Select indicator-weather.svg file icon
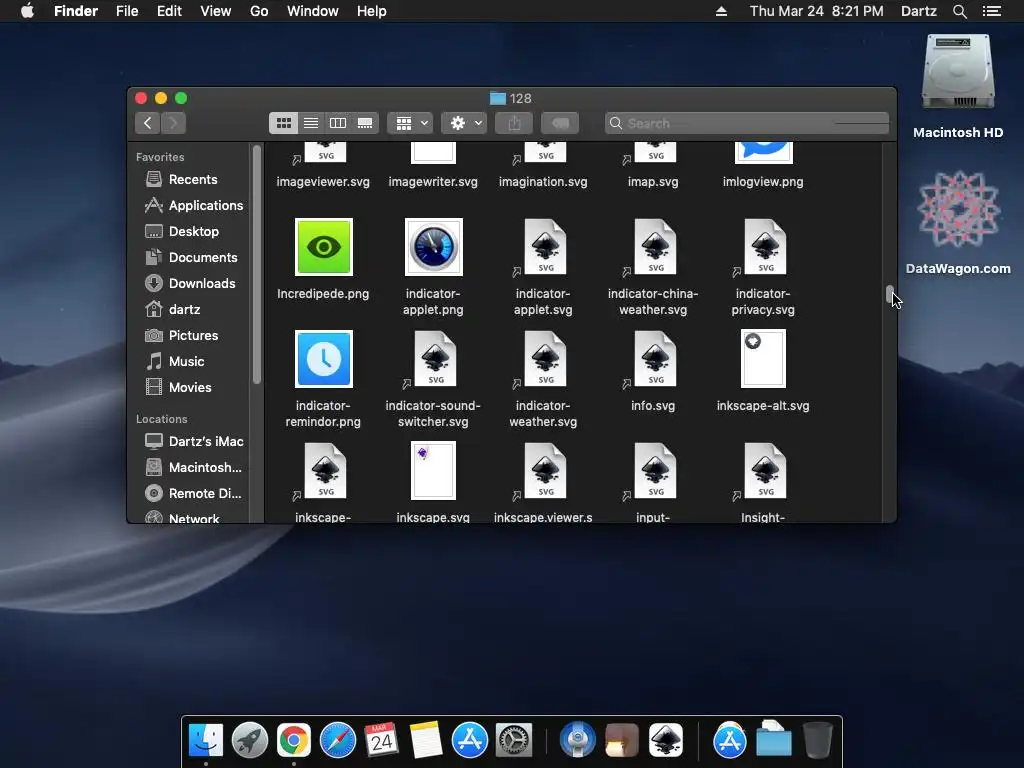Viewport: 1024px width, 768px height. 545,359
